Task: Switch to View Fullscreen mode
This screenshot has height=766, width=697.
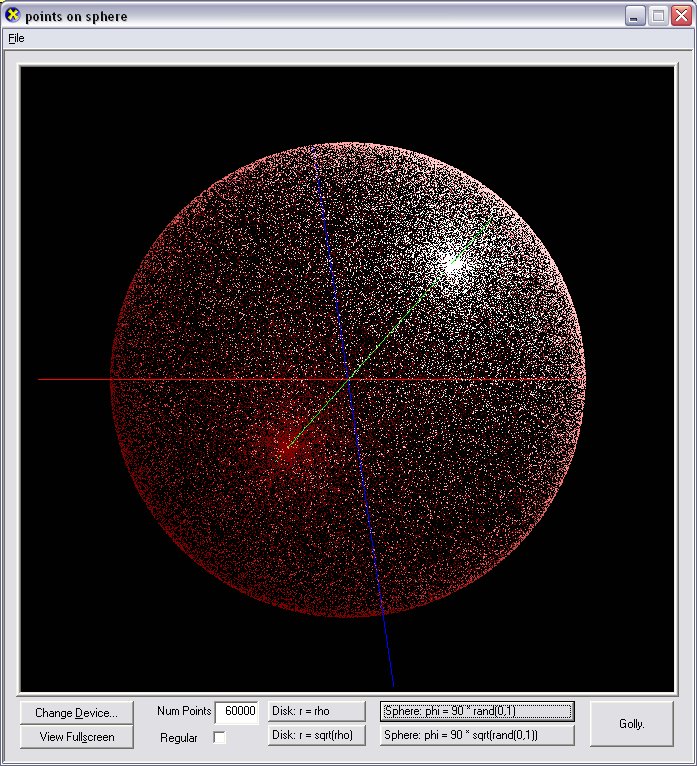Action: pos(77,737)
